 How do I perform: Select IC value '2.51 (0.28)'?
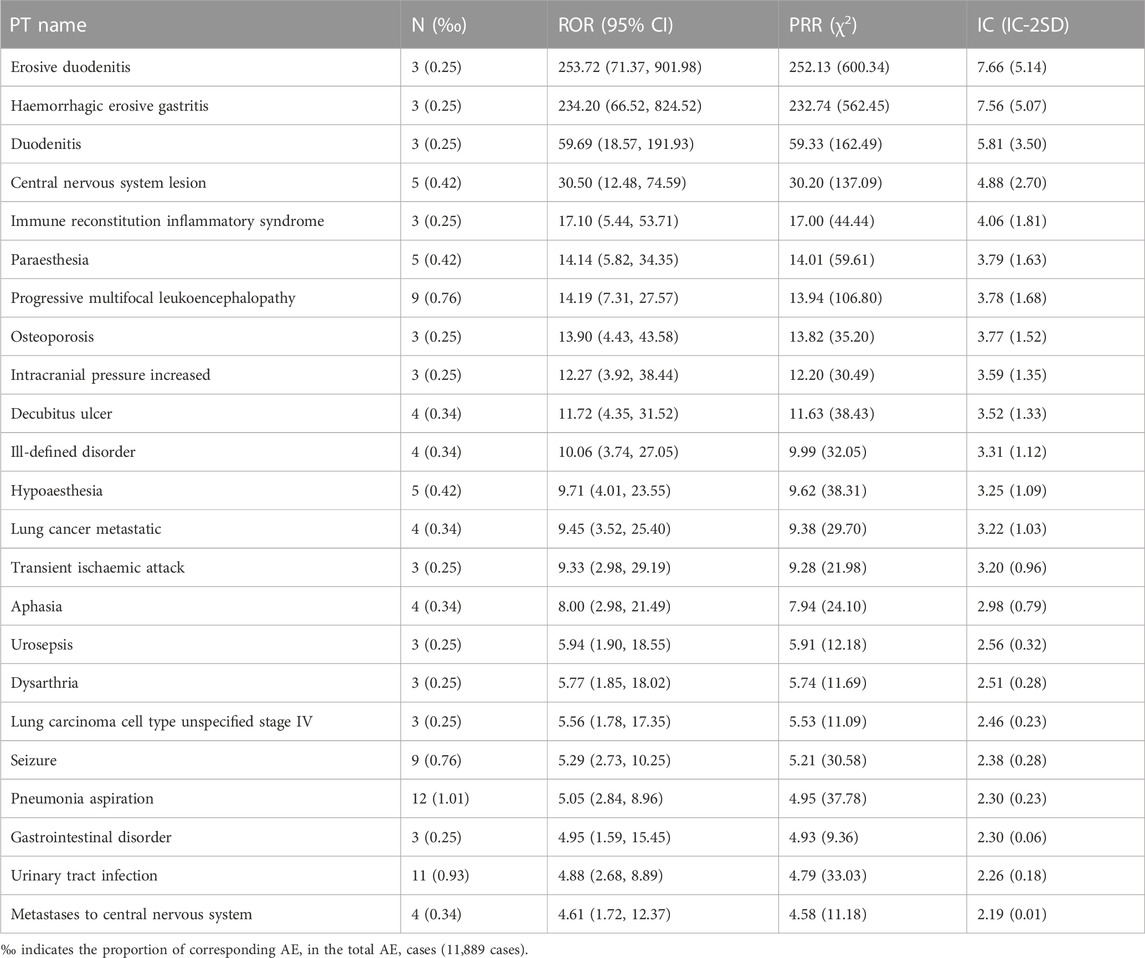click(1011, 683)
